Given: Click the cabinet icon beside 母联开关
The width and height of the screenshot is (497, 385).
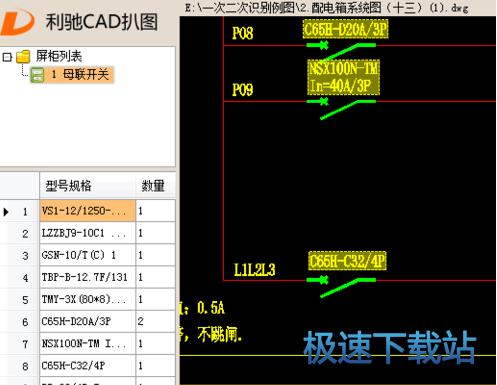Looking at the screenshot, I should click(x=37, y=75).
